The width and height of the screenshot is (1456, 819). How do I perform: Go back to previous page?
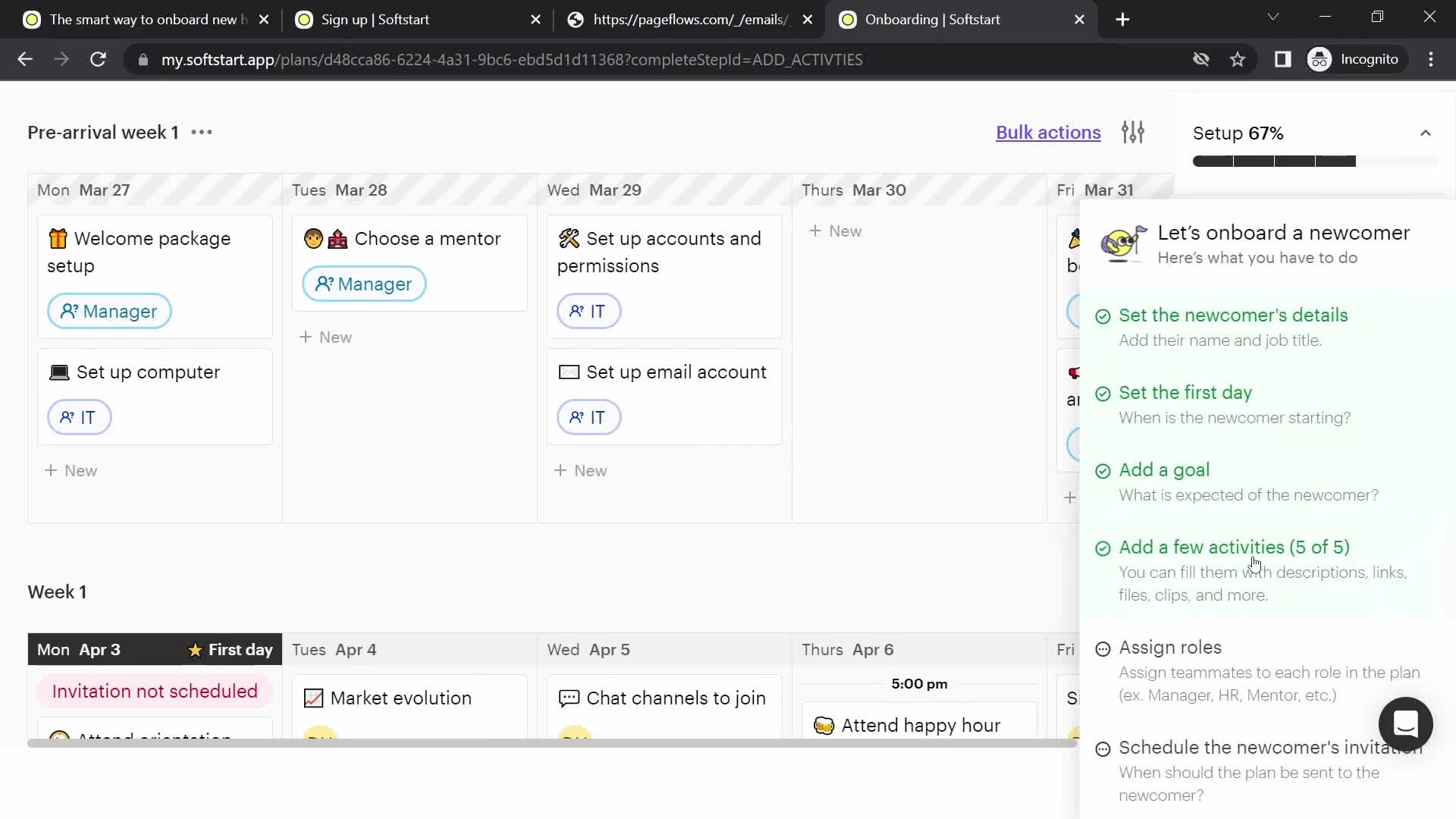[x=25, y=59]
